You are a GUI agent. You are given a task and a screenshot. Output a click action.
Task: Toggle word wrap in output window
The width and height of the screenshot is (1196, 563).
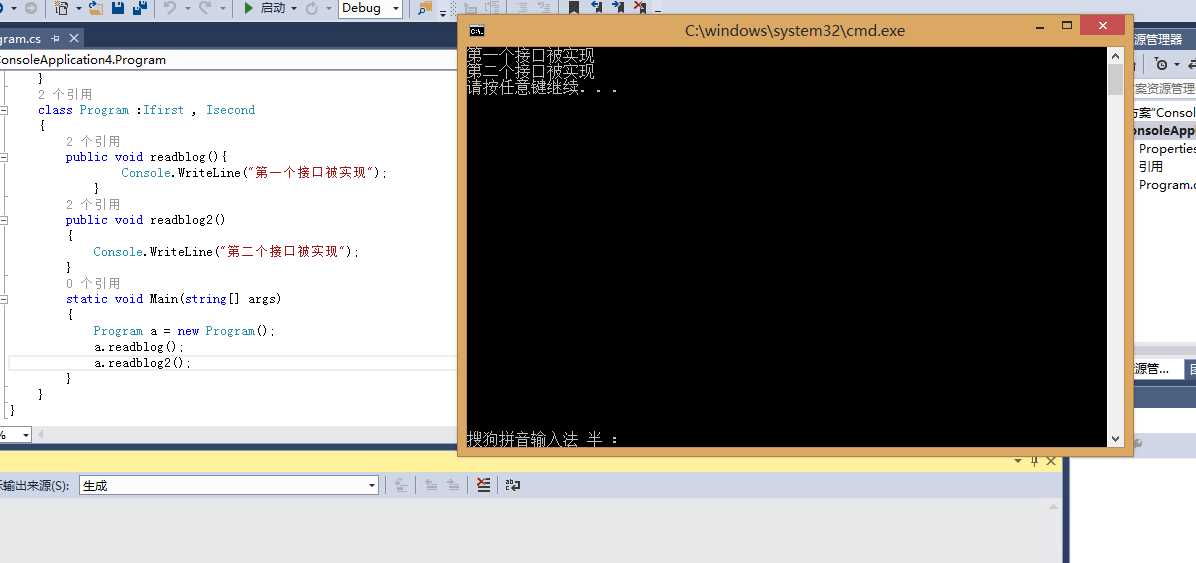click(513, 485)
